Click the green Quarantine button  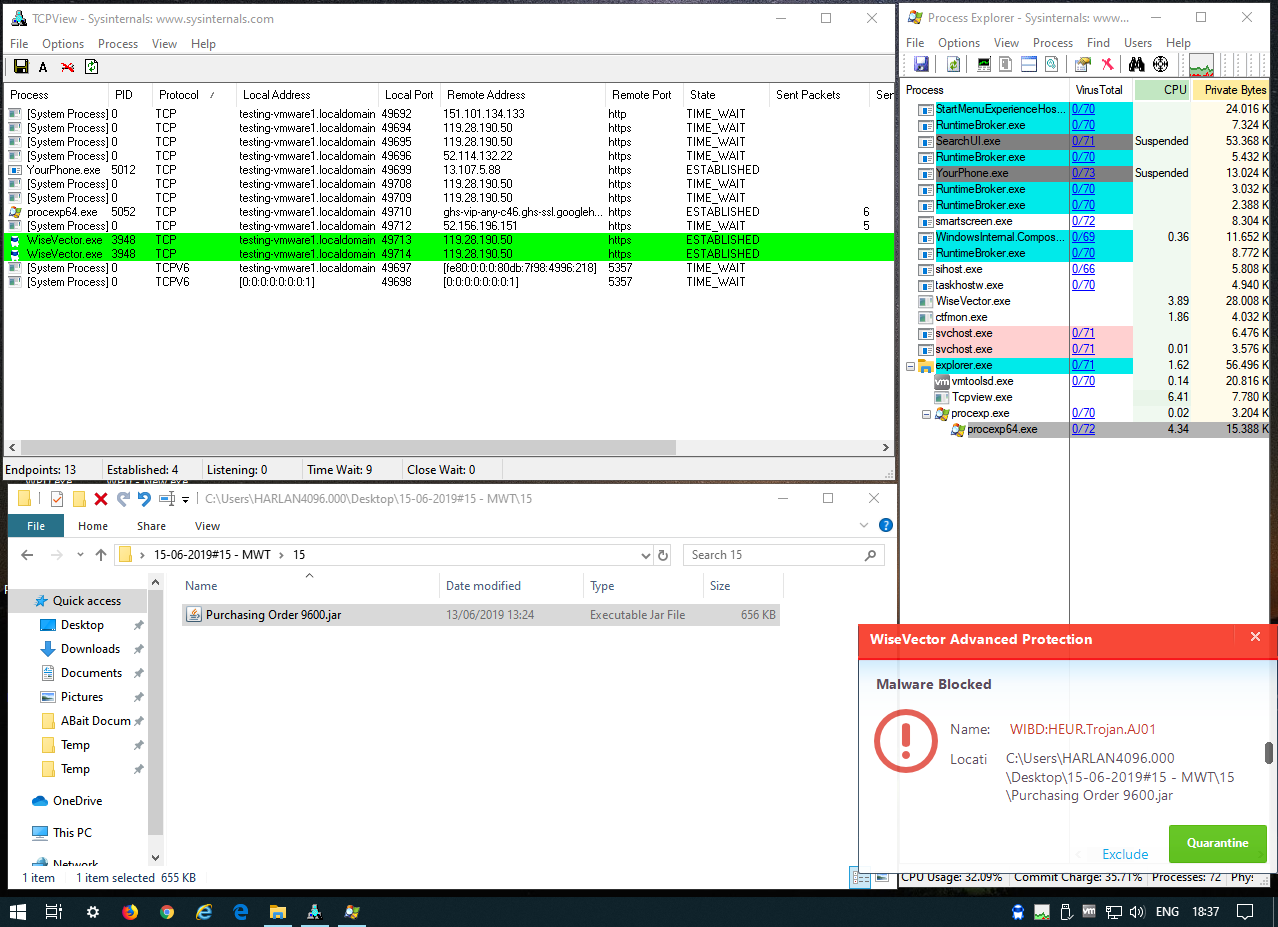point(1217,843)
